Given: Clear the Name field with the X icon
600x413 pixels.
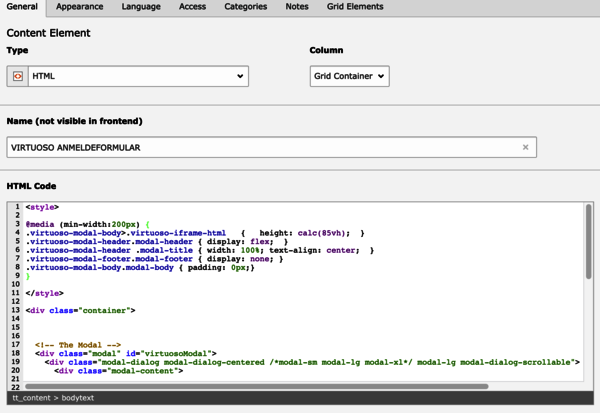Looking at the screenshot, I should 525,147.
